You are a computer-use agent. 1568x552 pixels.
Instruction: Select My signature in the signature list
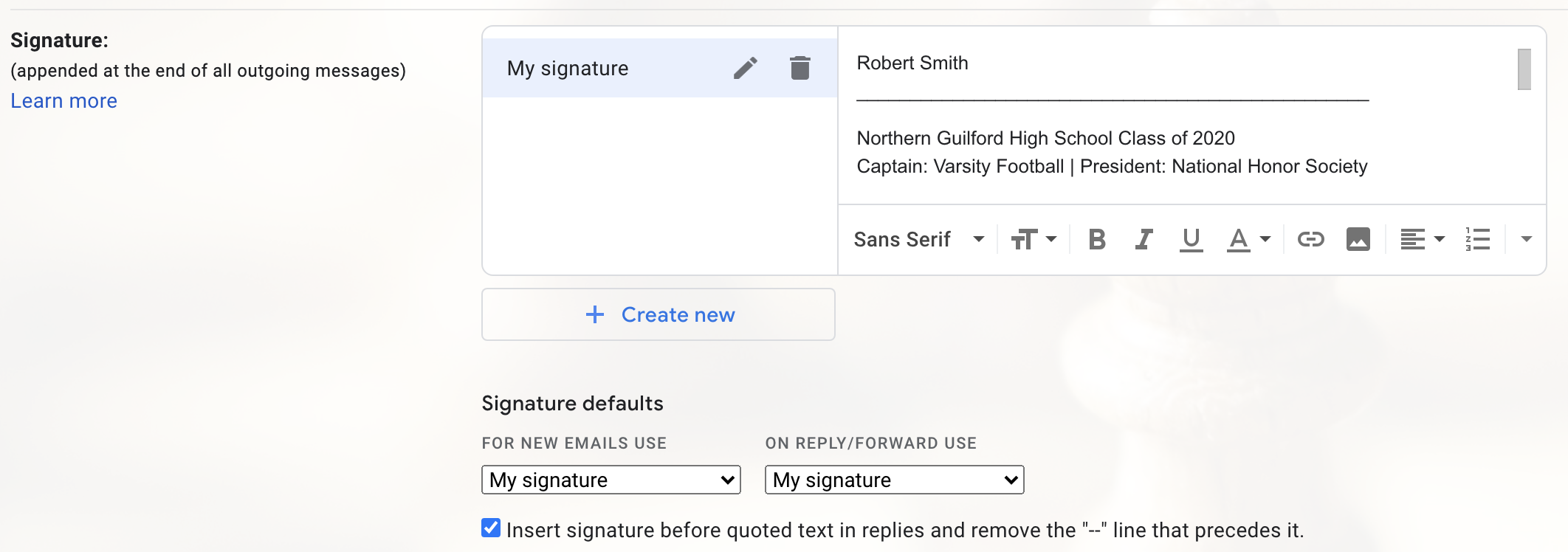(x=568, y=68)
